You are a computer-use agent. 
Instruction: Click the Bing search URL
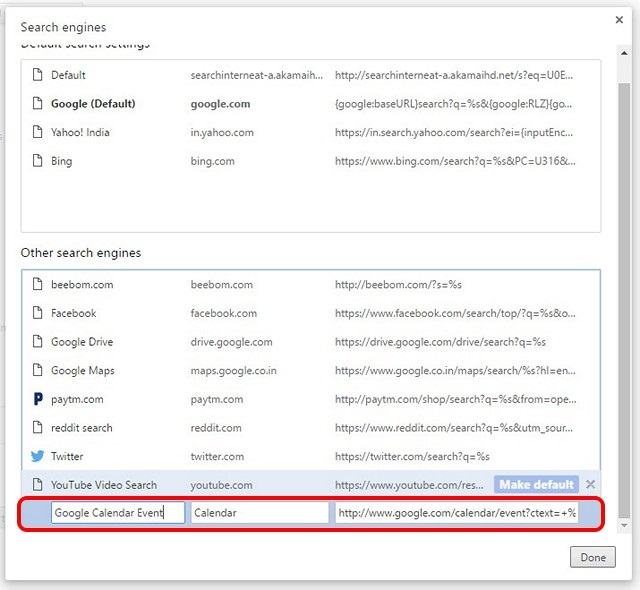456,161
